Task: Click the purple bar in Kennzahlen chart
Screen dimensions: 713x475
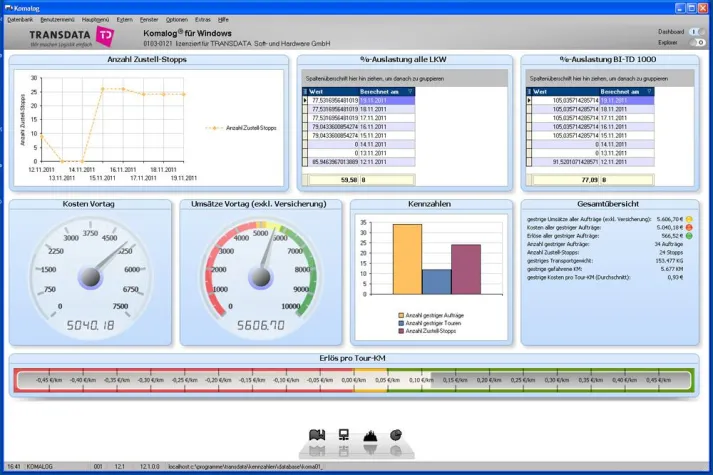Action: [466, 270]
